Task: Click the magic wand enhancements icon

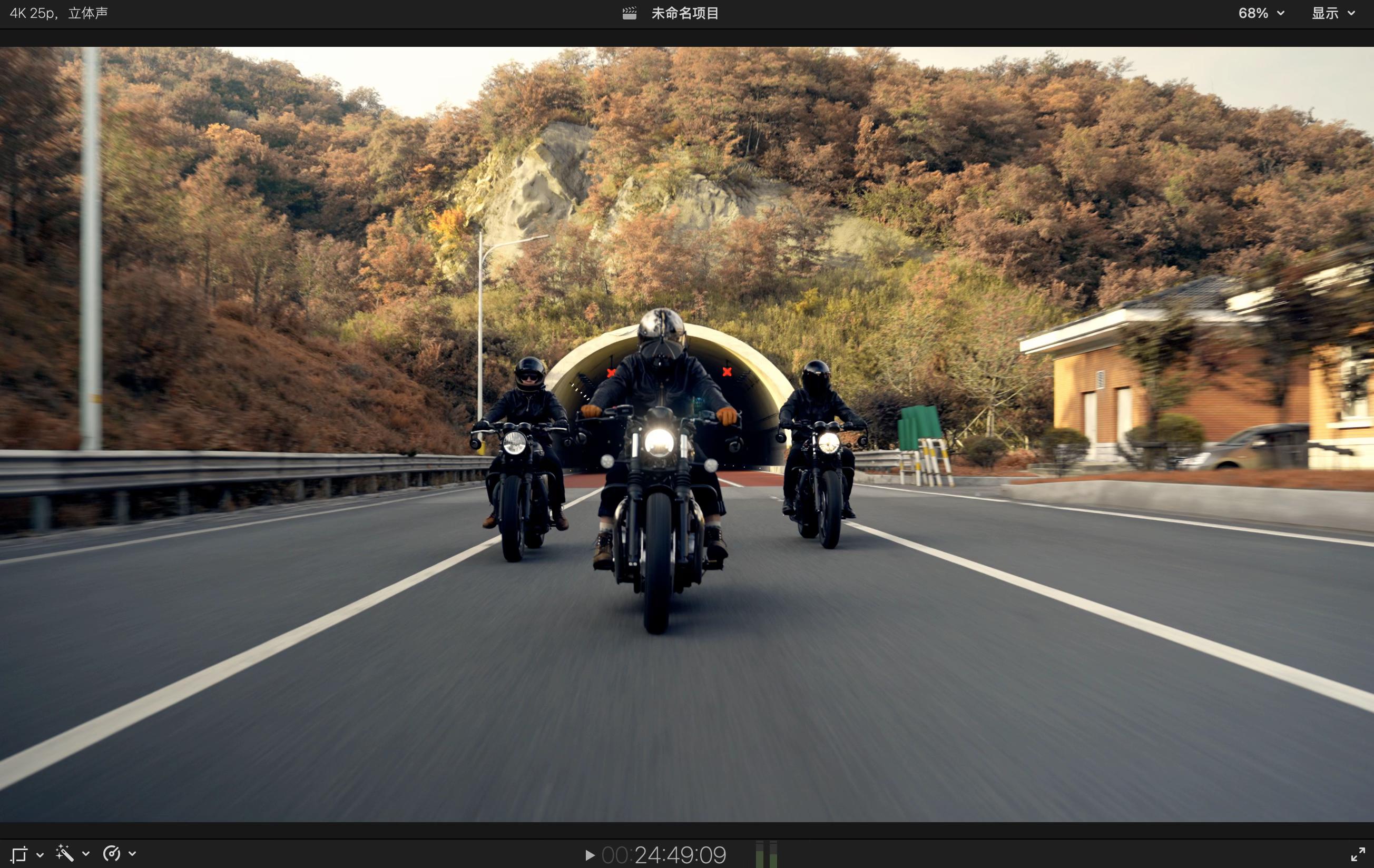Action: click(64, 854)
